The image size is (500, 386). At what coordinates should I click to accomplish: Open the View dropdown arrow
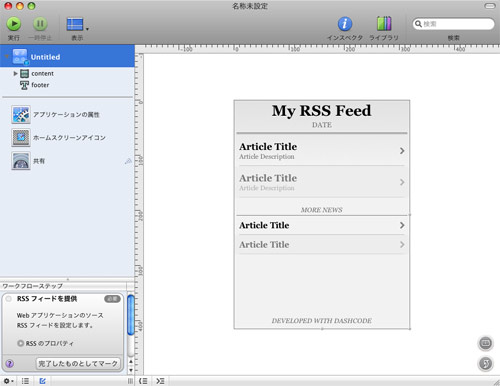(x=87, y=29)
